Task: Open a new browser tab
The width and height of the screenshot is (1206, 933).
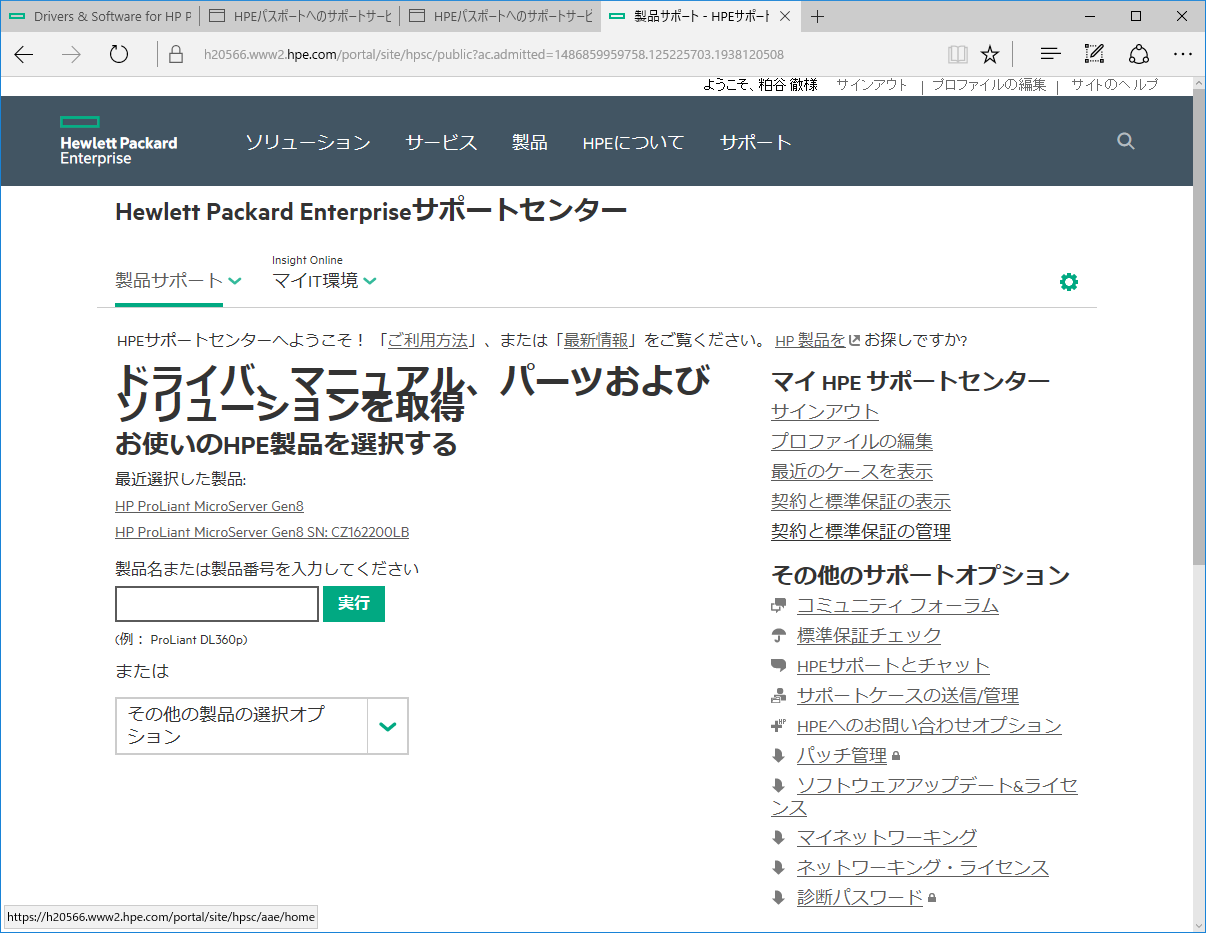Action: 818,17
